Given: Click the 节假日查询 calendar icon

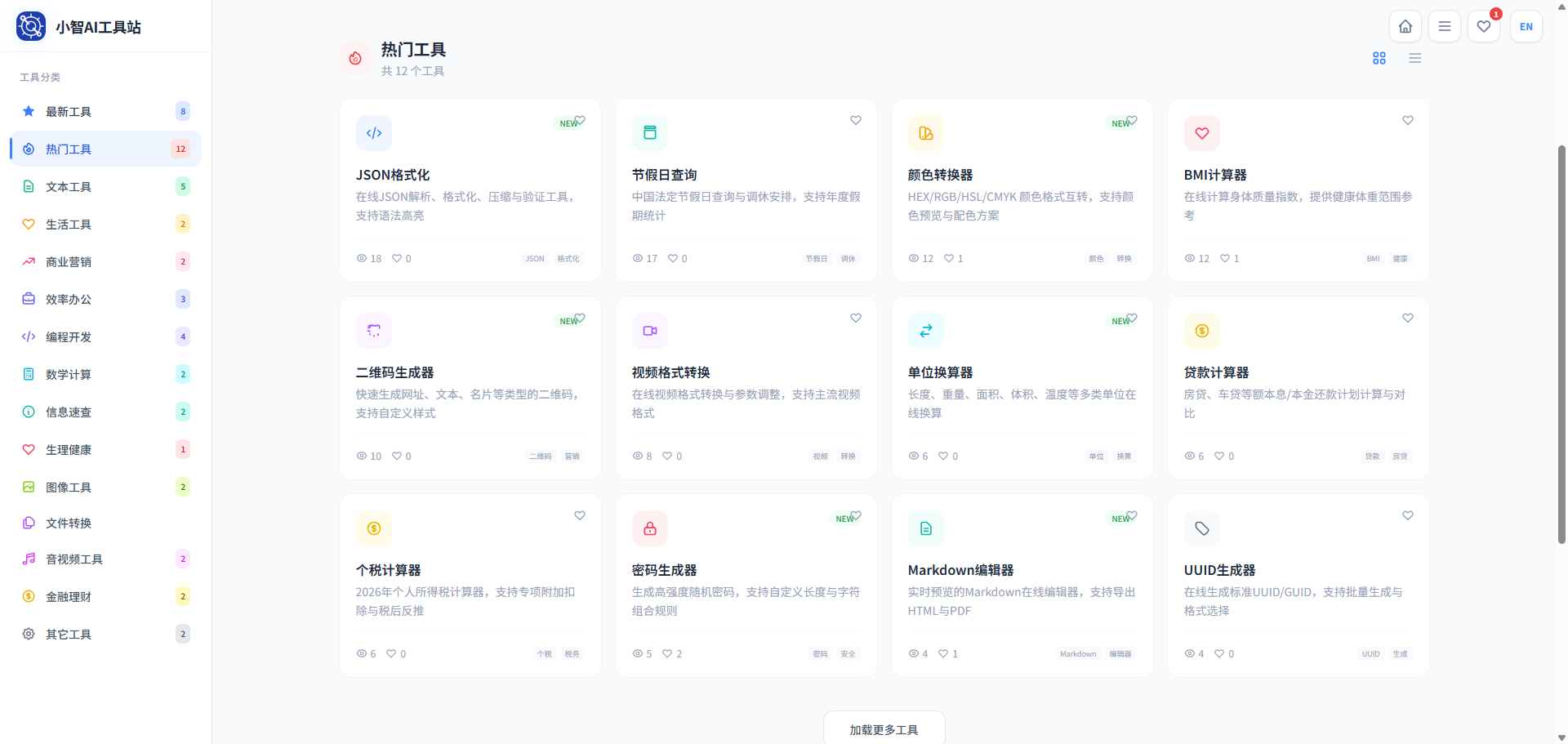Looking at the screenshot, I should coord(650,133).
